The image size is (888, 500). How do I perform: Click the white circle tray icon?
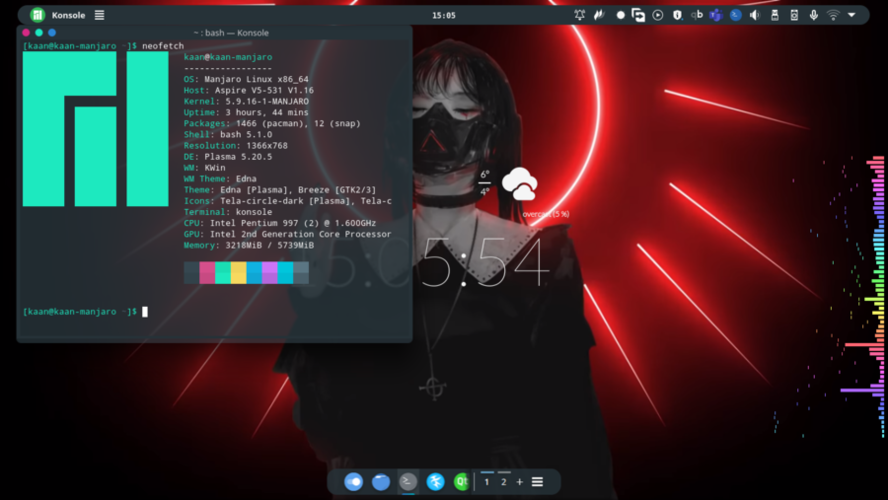coord(620,15)
